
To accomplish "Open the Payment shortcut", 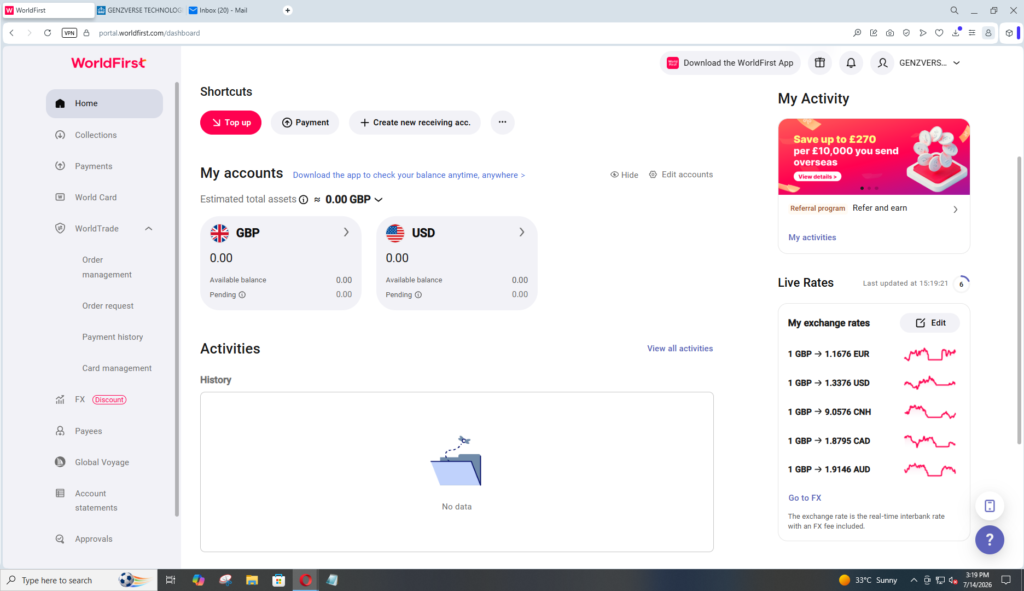I will [x=305, y=122].
